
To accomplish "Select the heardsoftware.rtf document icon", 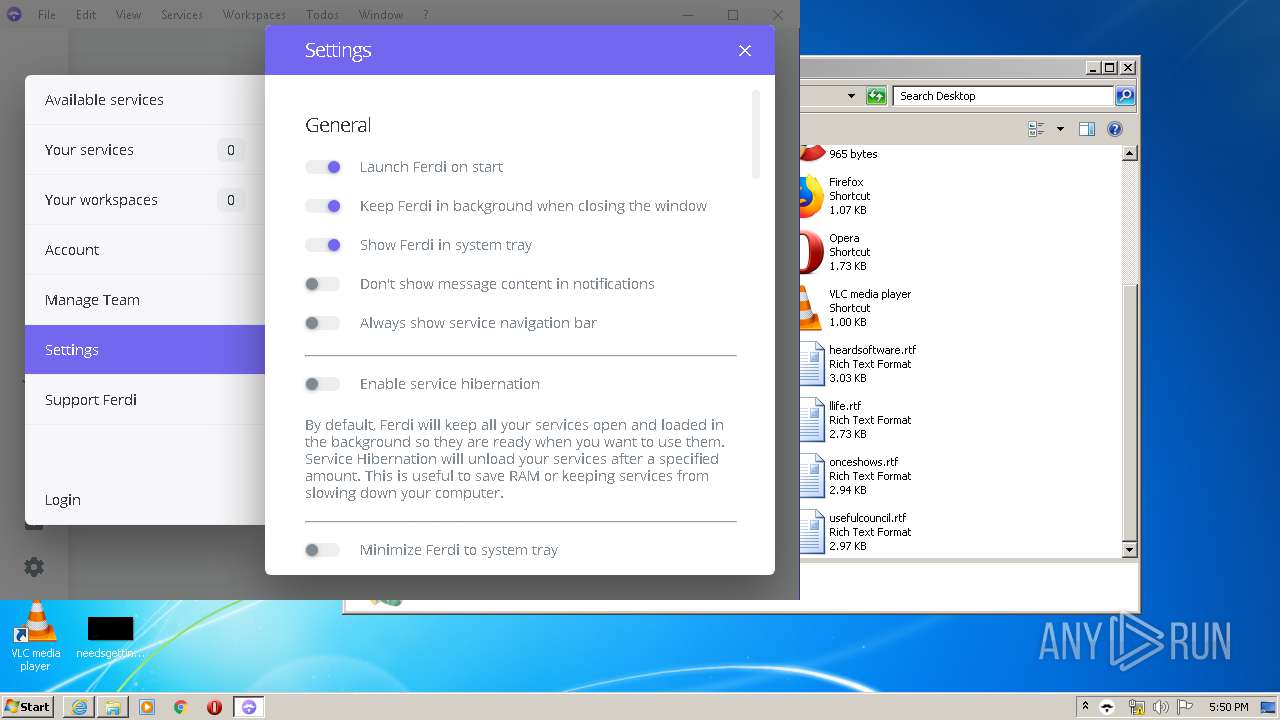I will 811,365.
